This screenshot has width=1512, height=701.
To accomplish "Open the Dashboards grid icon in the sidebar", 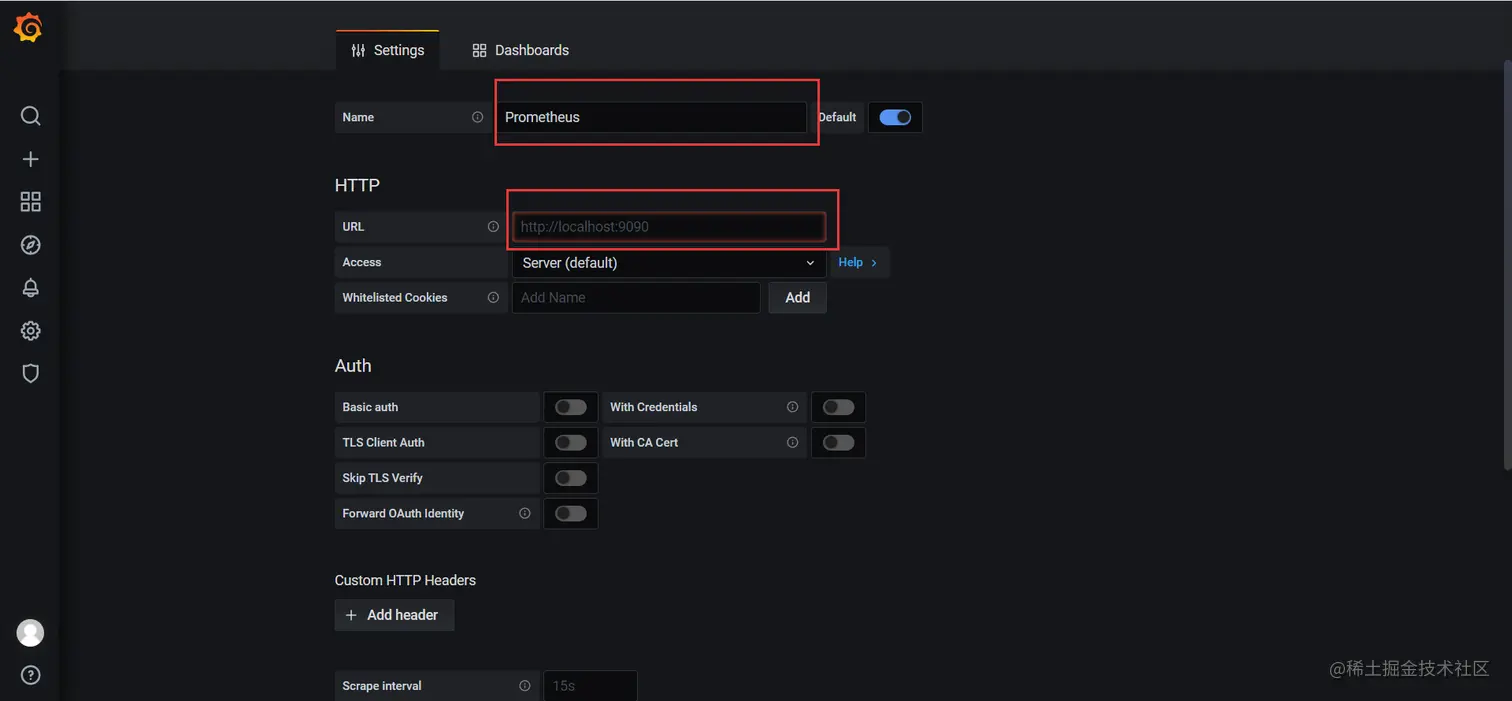I will pyautogui.click(x=31, y=202).
